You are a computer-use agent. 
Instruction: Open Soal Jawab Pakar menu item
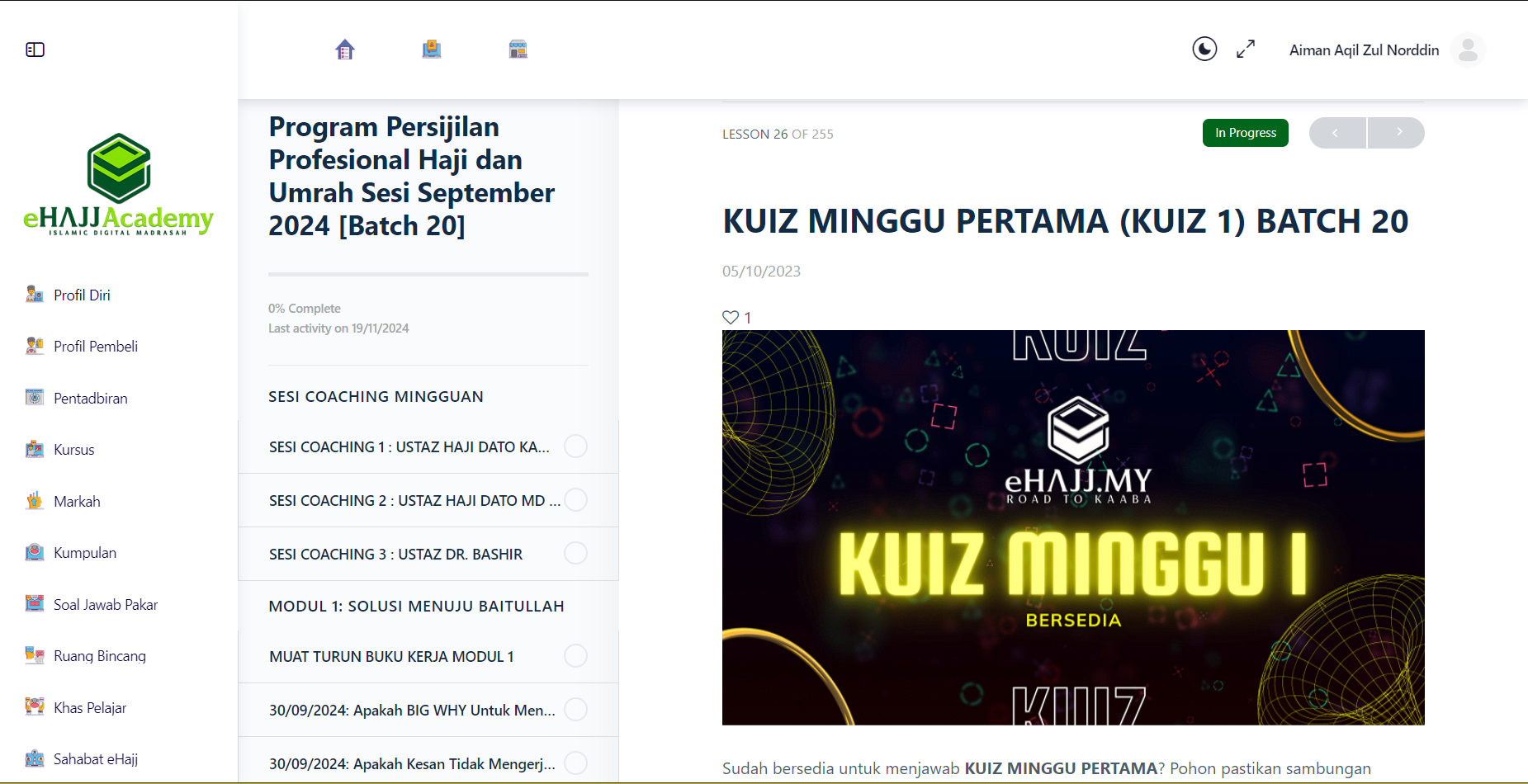pyautogui.click(x=106, y=604)
